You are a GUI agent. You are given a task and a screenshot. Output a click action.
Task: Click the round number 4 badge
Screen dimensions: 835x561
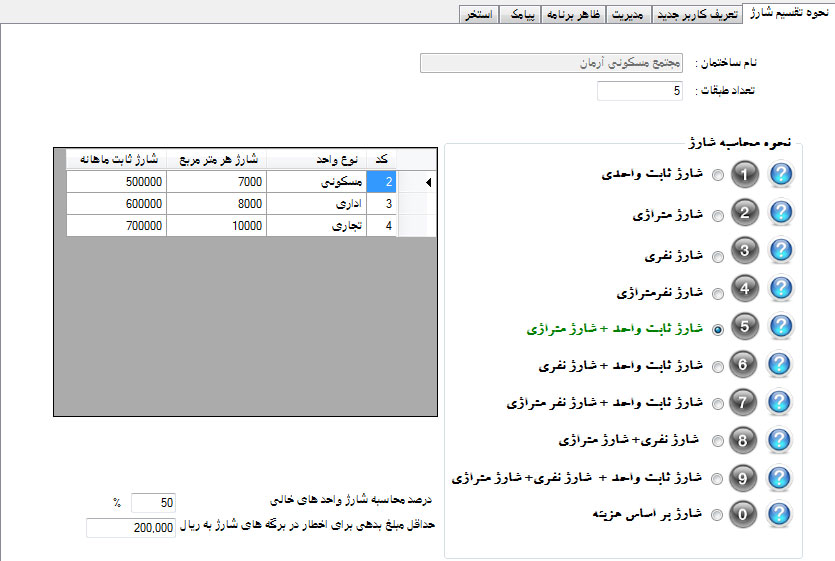(744, 288)
